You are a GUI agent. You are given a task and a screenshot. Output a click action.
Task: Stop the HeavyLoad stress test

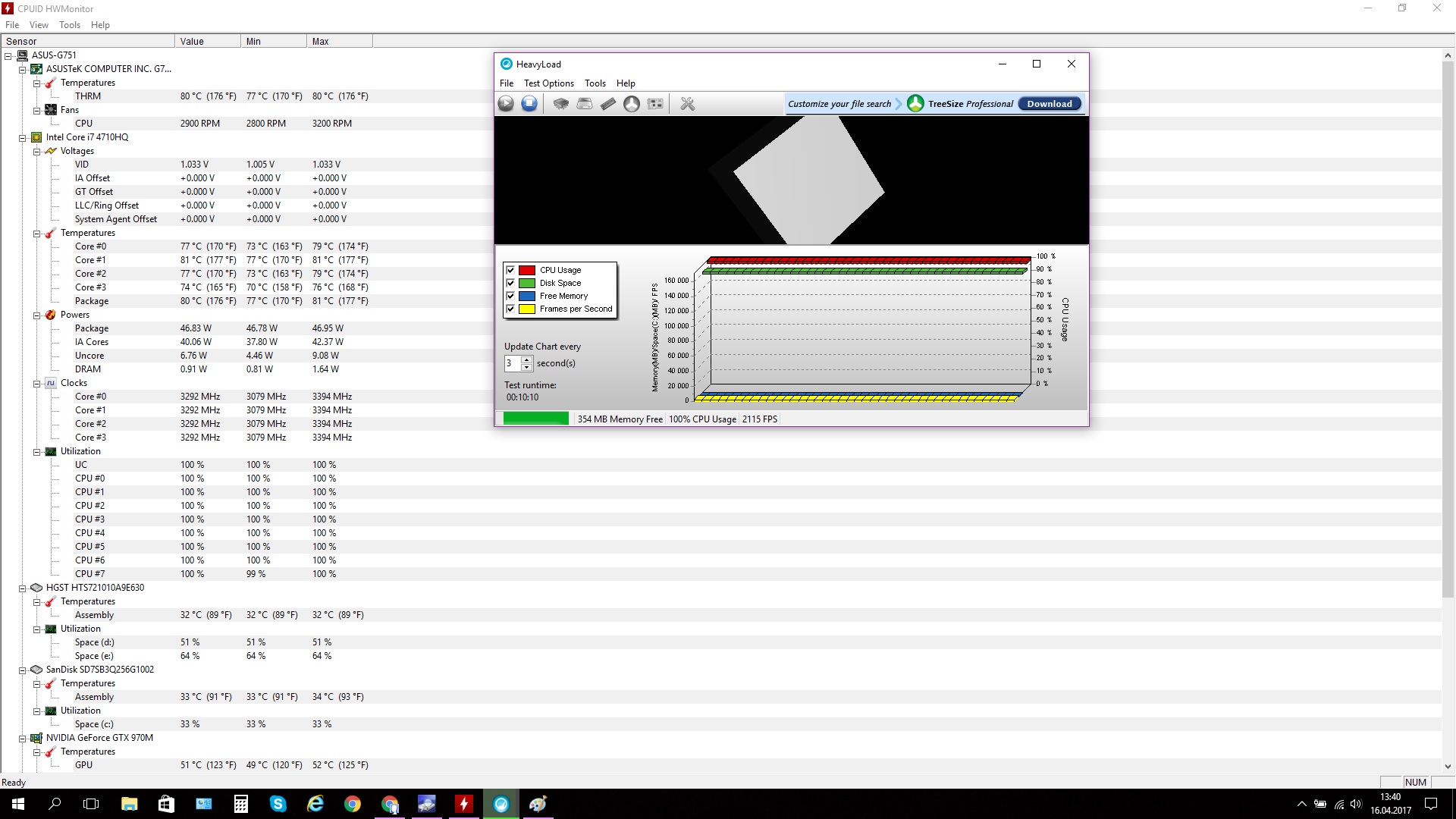click(x=529, y=104)
